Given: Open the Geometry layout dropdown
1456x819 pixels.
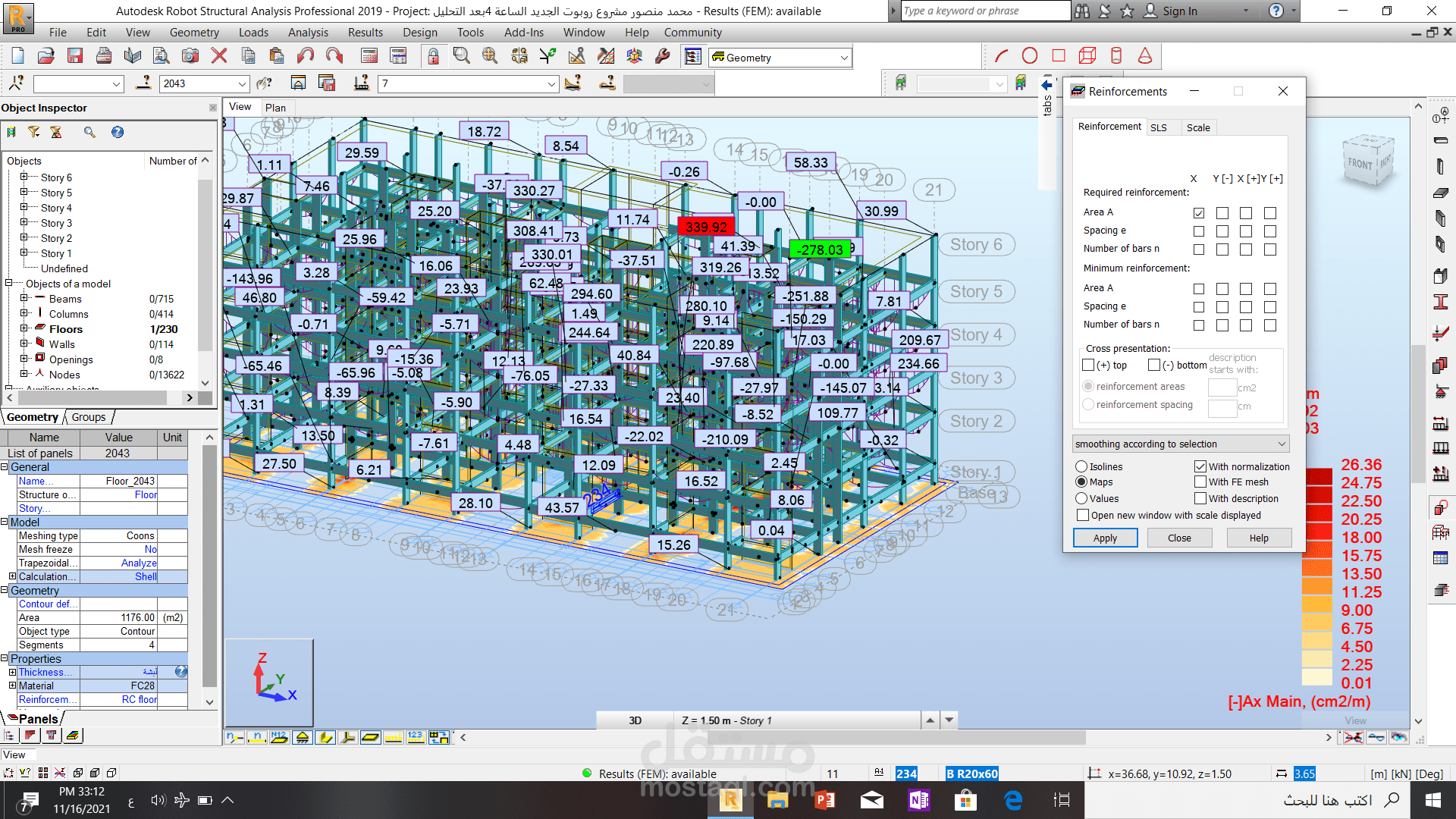Looking at the screenshot, I should [844, 58].
